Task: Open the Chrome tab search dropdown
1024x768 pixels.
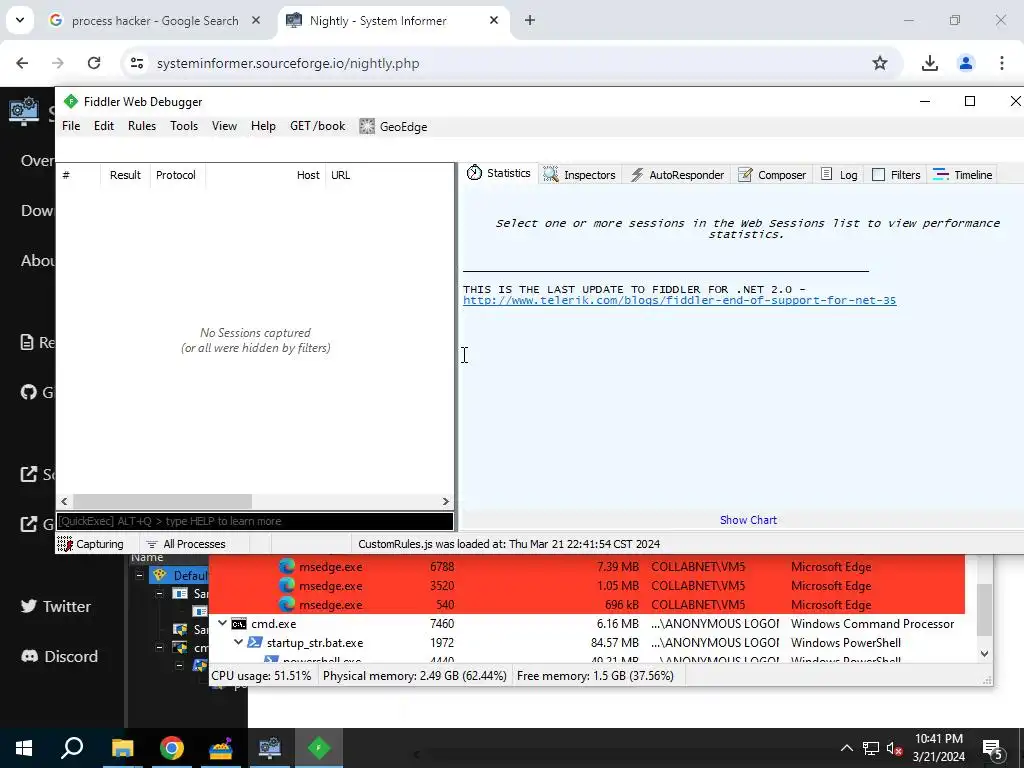Action: 20,20
